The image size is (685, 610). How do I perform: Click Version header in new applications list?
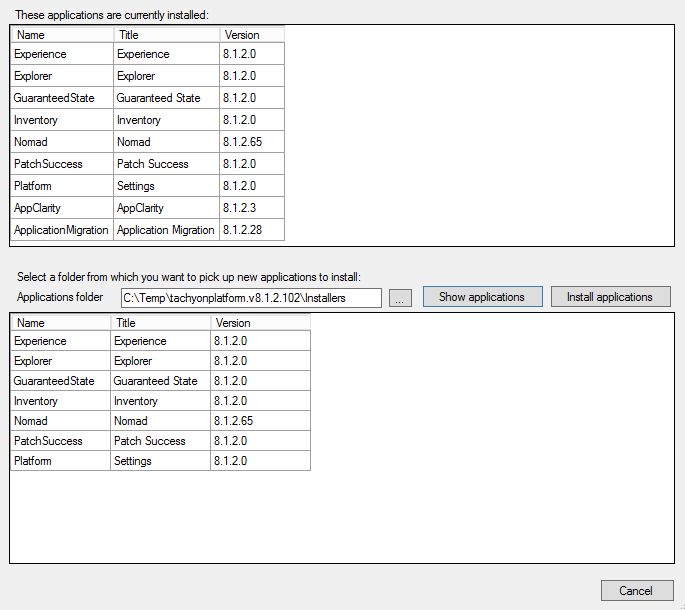[260, 323]
